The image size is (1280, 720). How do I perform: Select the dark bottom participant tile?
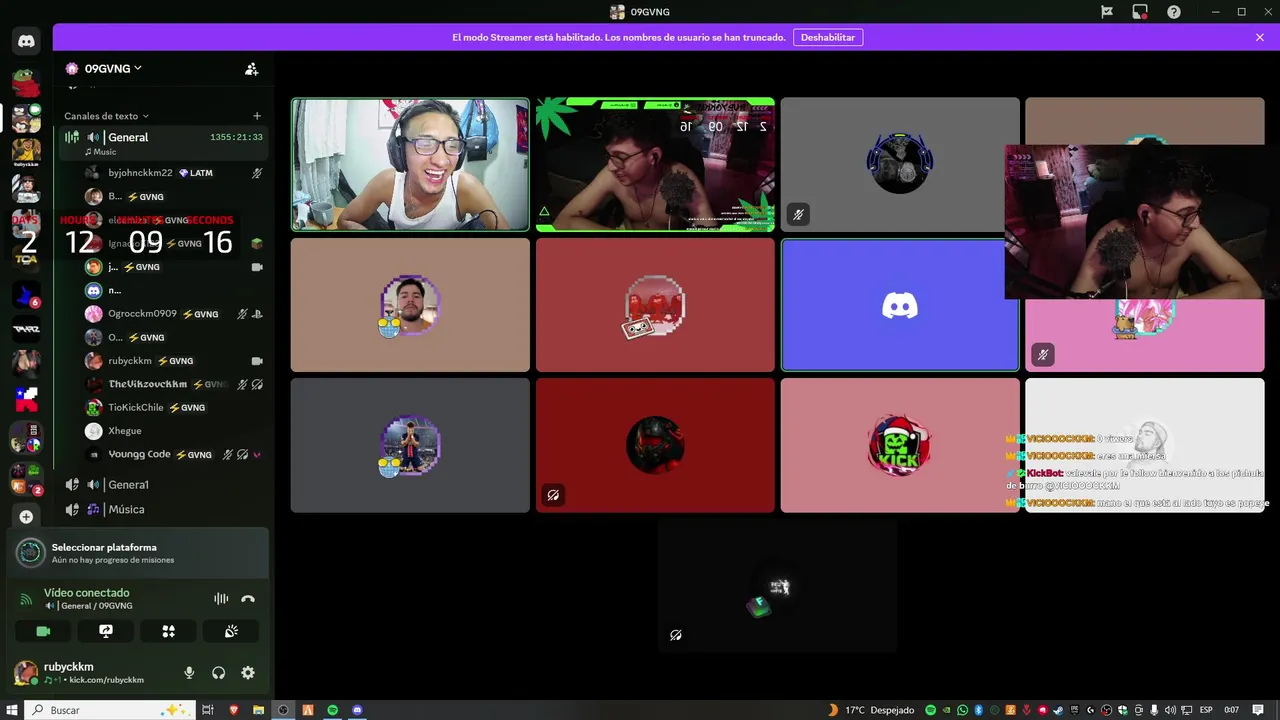pos(777,585)
